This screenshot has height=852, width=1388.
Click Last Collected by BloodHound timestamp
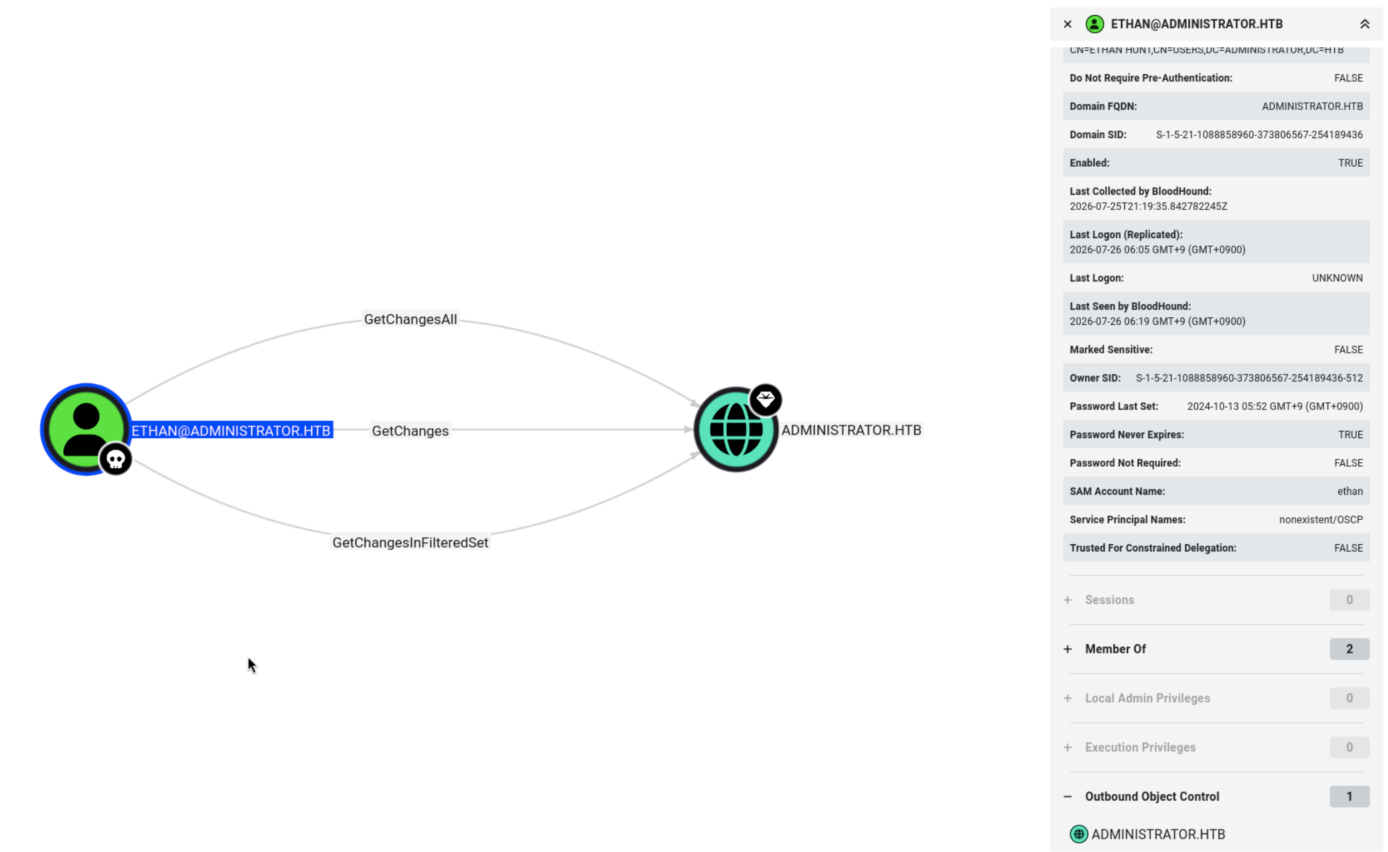point(1148,207)
